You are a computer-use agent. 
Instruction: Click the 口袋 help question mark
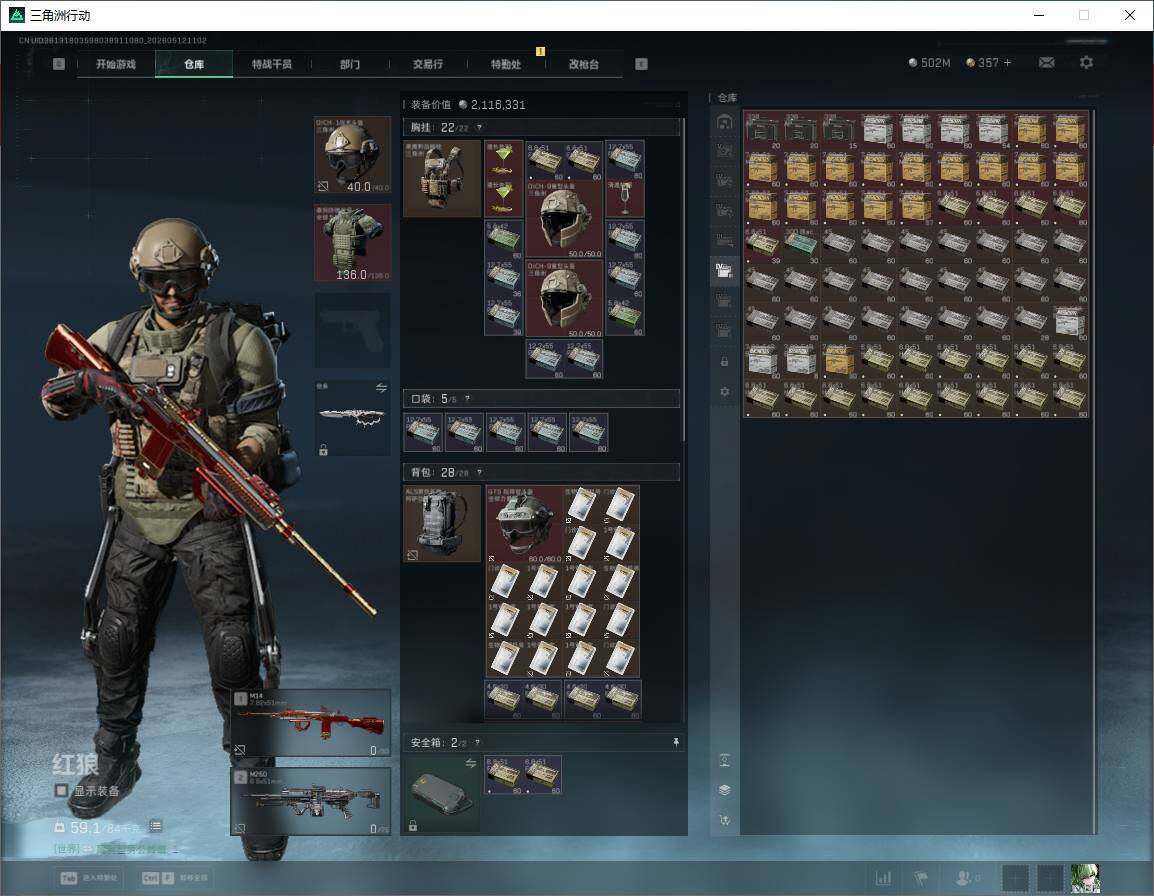pyautogui.click(x=467, y=398)
